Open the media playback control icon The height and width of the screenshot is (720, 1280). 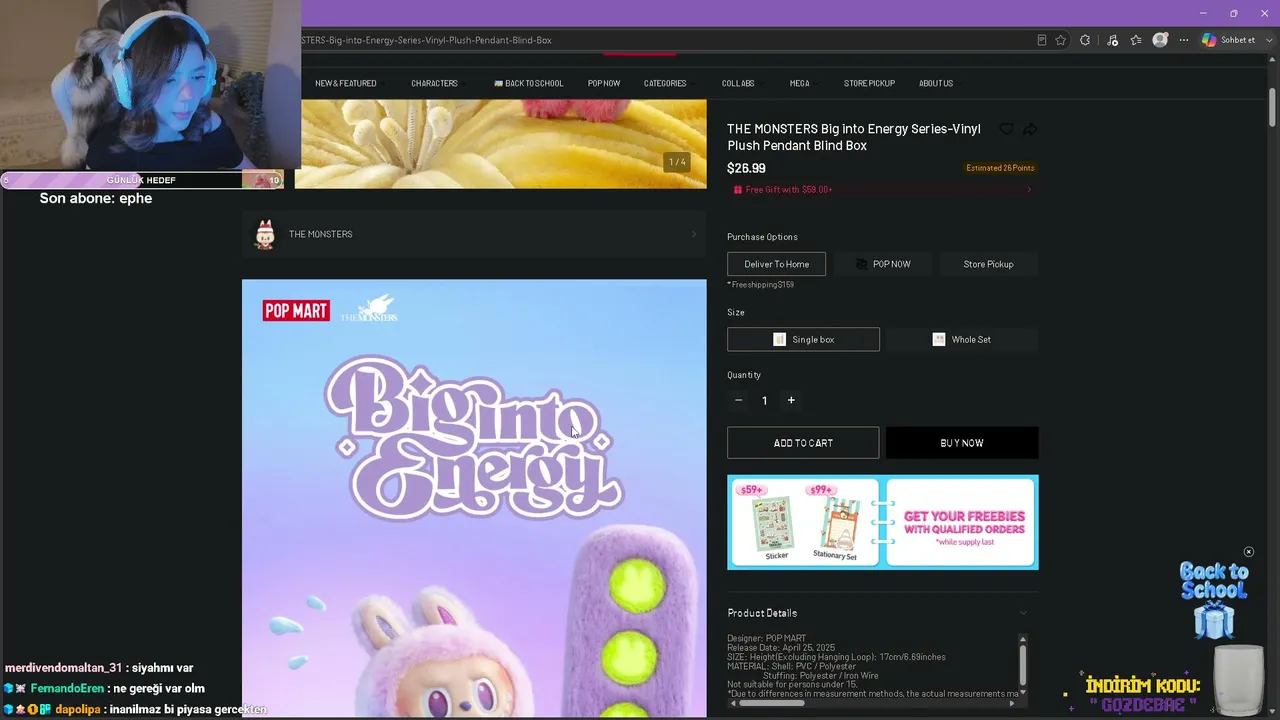point(1112,40)
